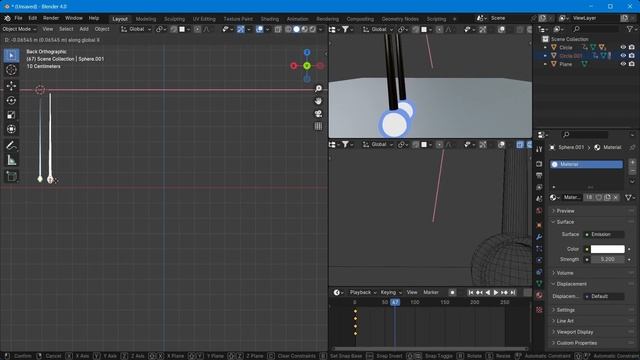Hide Circle in viewport via eye icon
This screenshot has width=640, height=360.
[623, 47]
